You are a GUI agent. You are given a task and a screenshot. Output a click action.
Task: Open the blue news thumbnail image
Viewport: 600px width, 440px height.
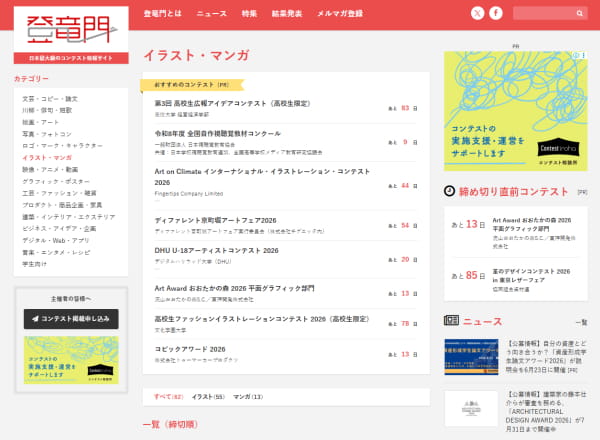(x=471, y=357)
